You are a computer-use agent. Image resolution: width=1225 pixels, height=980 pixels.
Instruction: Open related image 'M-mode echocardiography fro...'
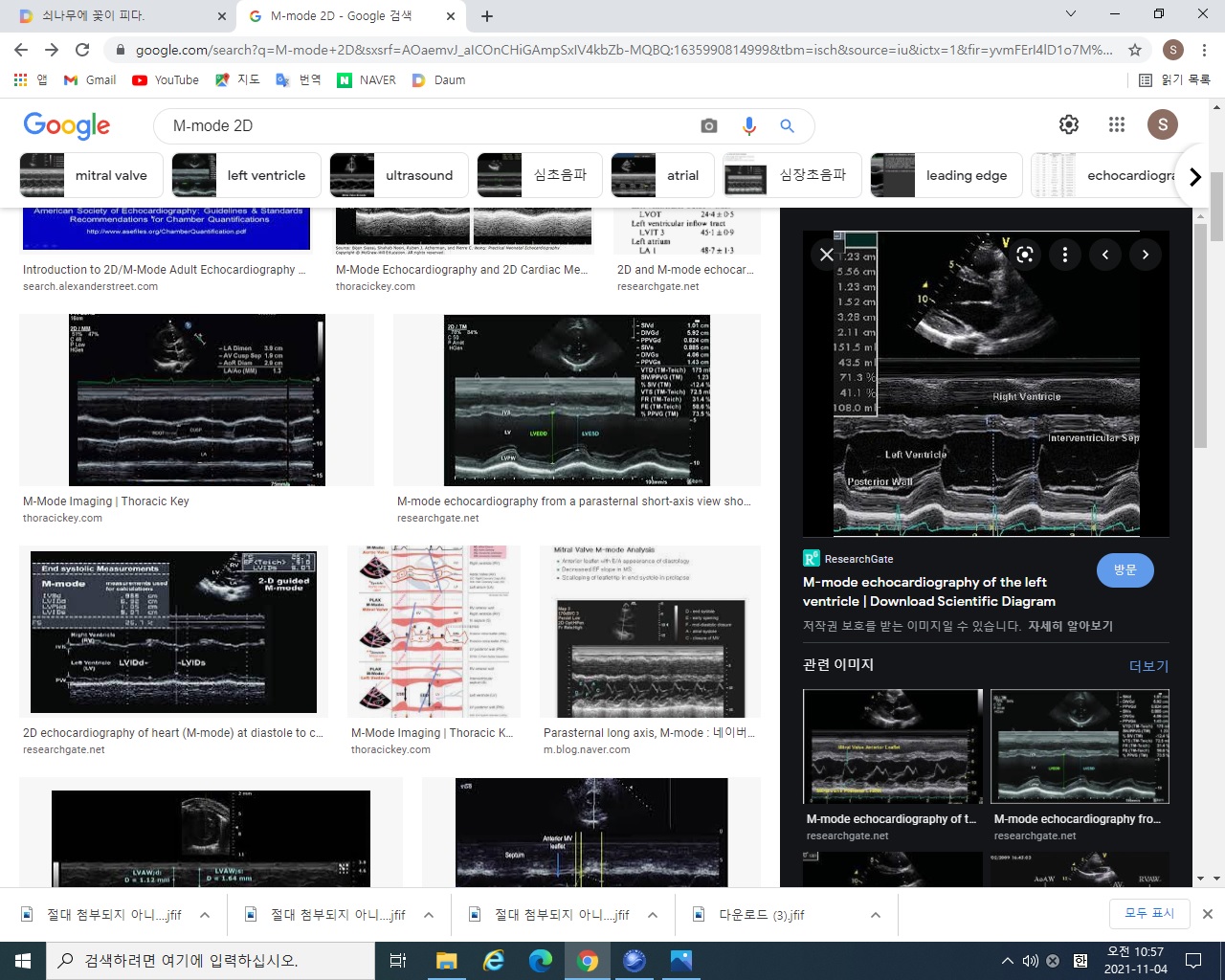1080,746
